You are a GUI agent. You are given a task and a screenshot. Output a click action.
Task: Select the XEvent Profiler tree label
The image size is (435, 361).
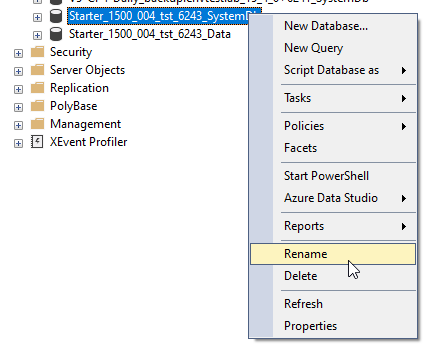click(89, 142)
